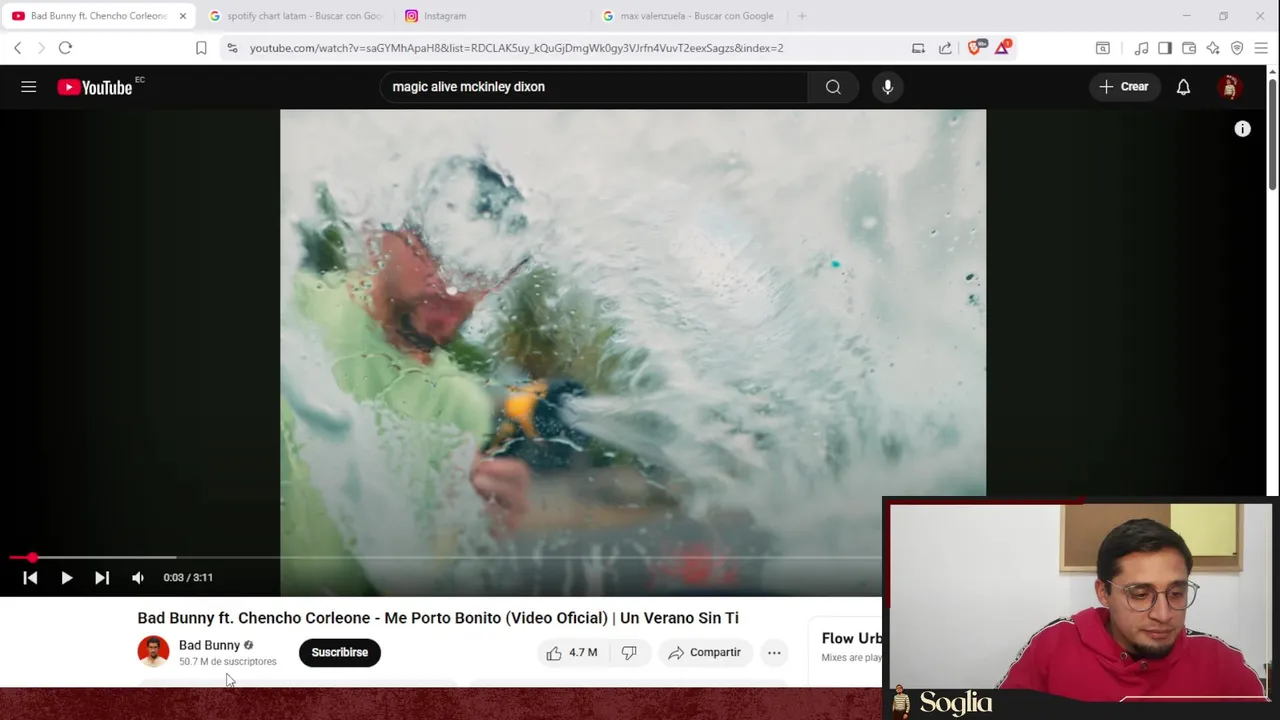Open the account avatar menu
1280x720 pixels.
click(x=1230, y=87)
